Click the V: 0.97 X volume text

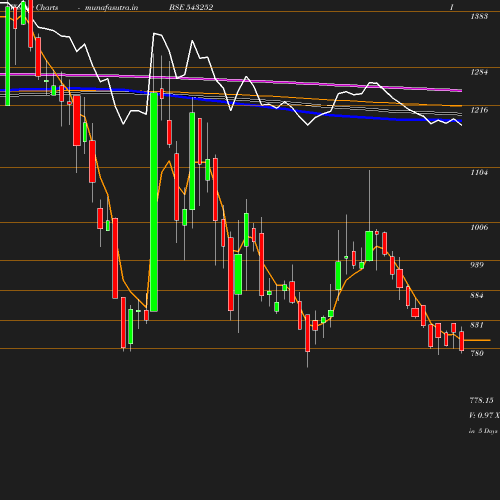tap(484, 415)
